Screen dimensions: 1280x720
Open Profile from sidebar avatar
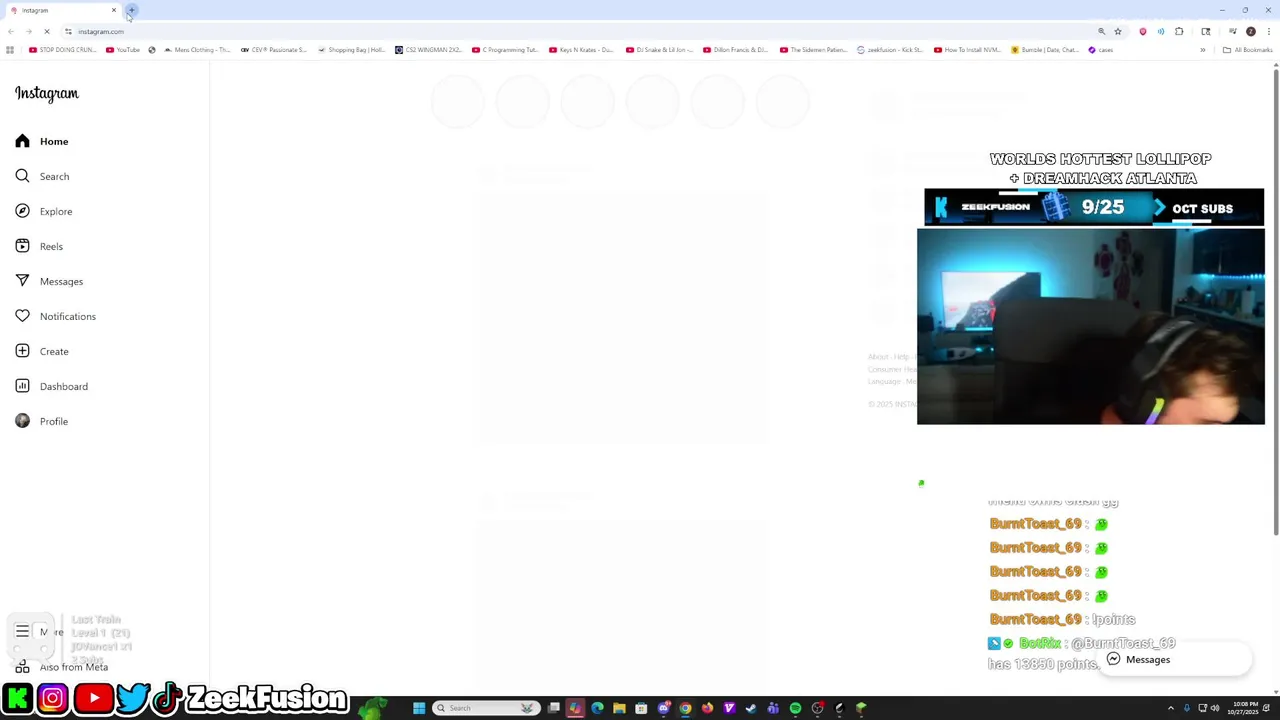click(42, 421)
